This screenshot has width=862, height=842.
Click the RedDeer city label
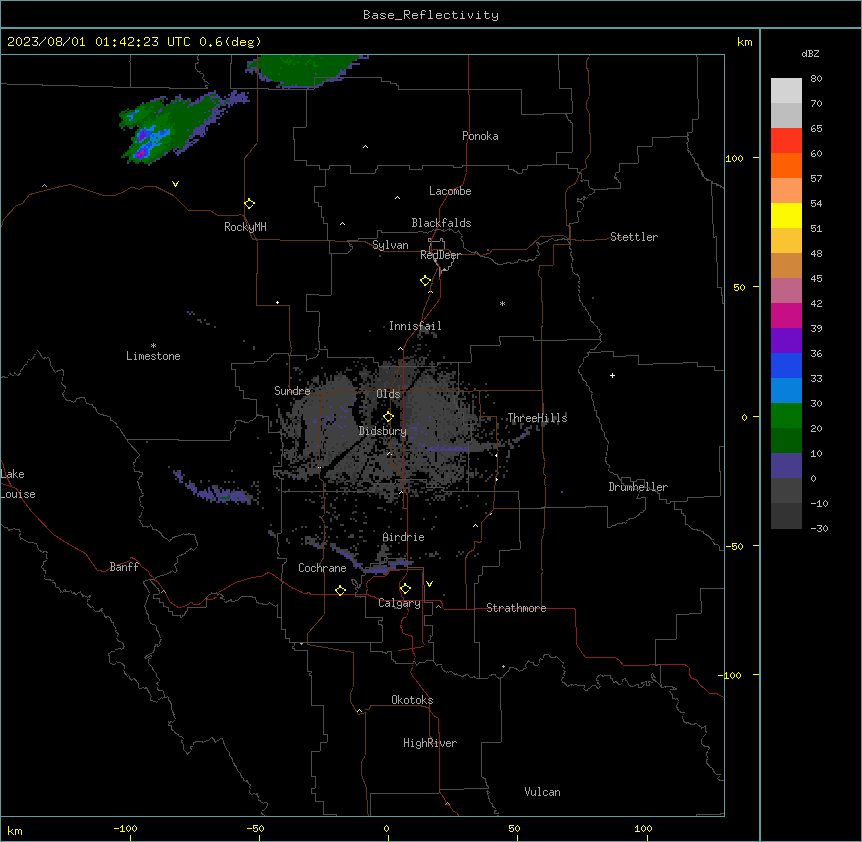pyautogui.click(x=440, y=255)
